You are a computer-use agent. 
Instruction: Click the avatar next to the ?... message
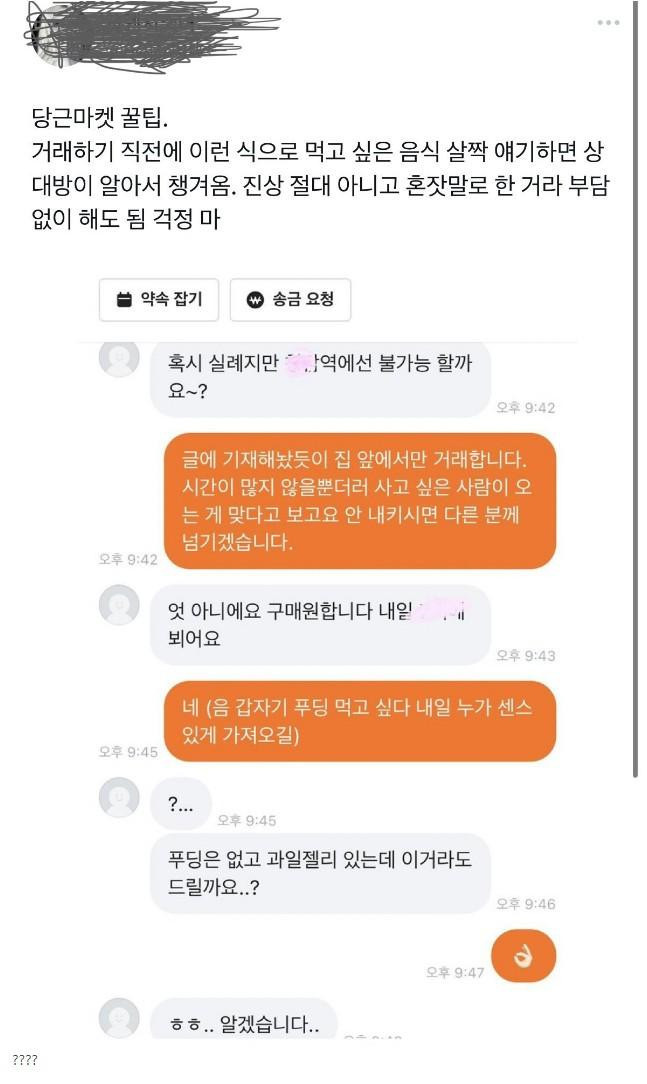click(120, 797)
